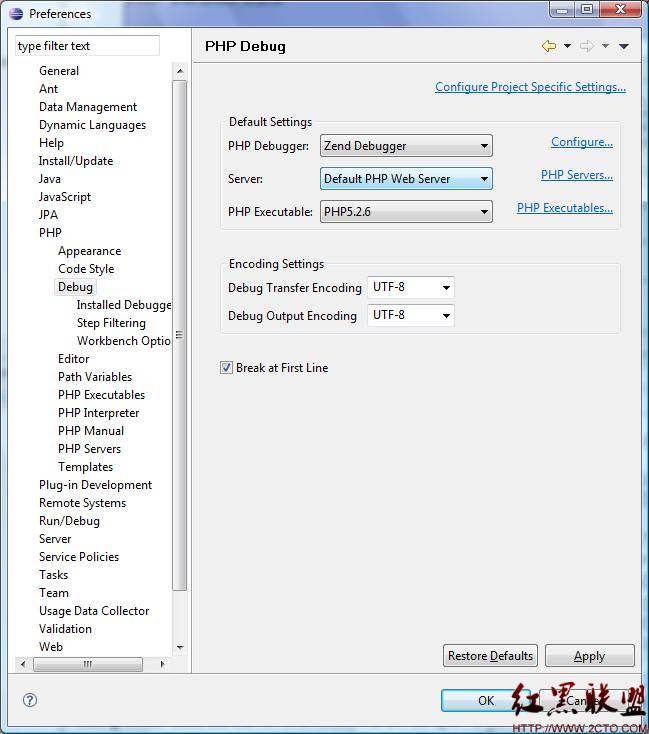The width and height of the screenshot is (649, 734).
Task: Click the Apply button
Action: point(590,656)
